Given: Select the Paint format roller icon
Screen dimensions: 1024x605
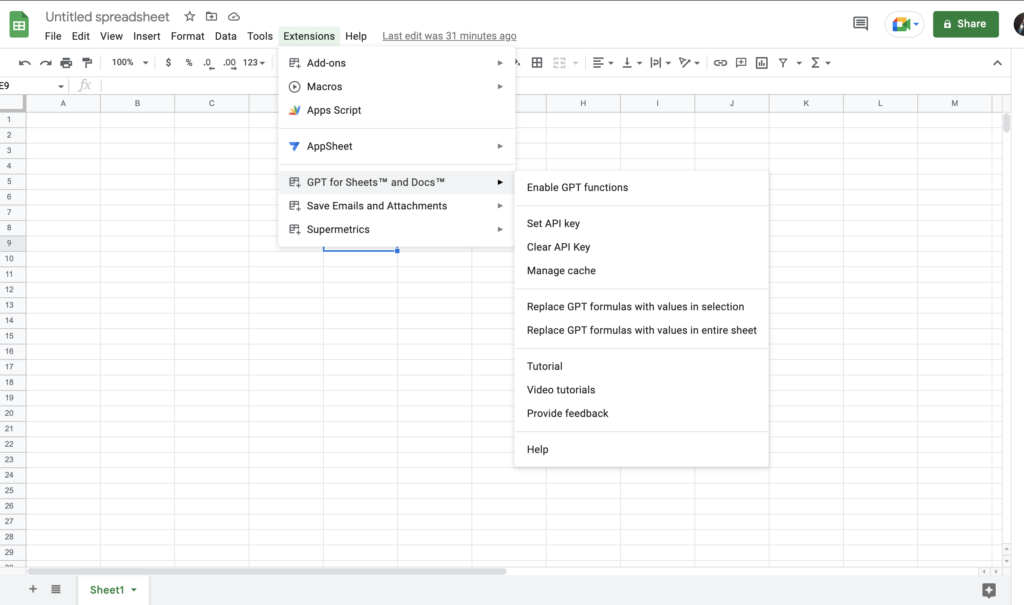Looking at the screenshot, I should (x=87, y=63).
